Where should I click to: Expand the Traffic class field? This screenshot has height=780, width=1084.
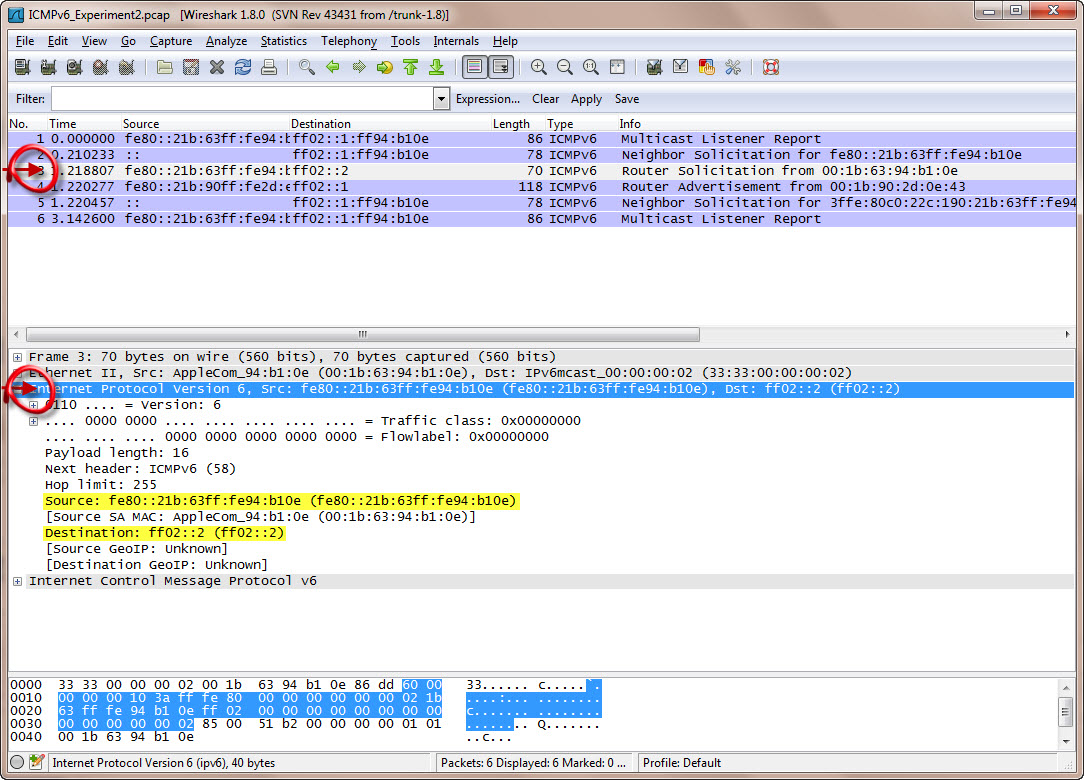pos(34,421)
